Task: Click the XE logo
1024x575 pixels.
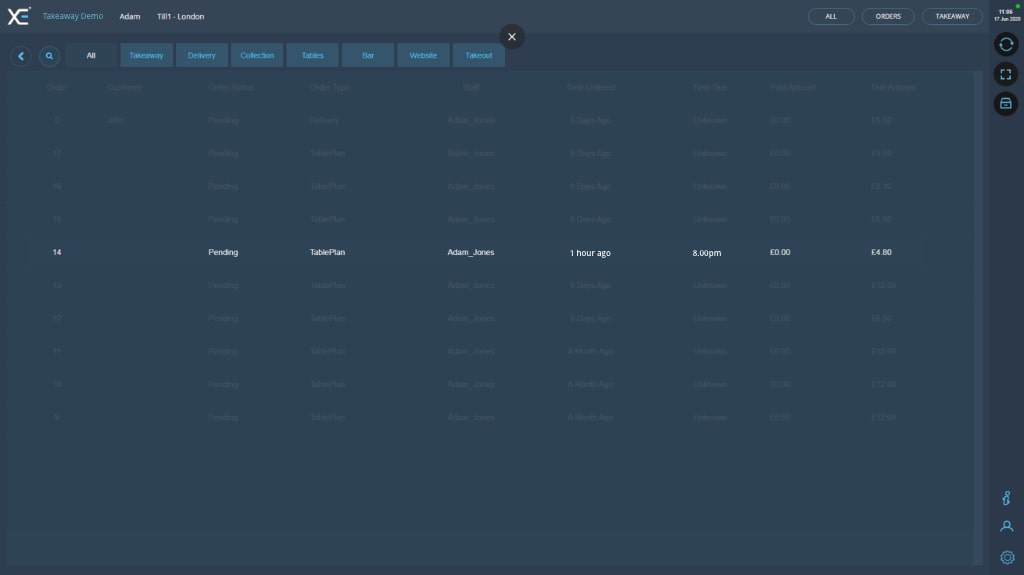Action: pos(19,16)
